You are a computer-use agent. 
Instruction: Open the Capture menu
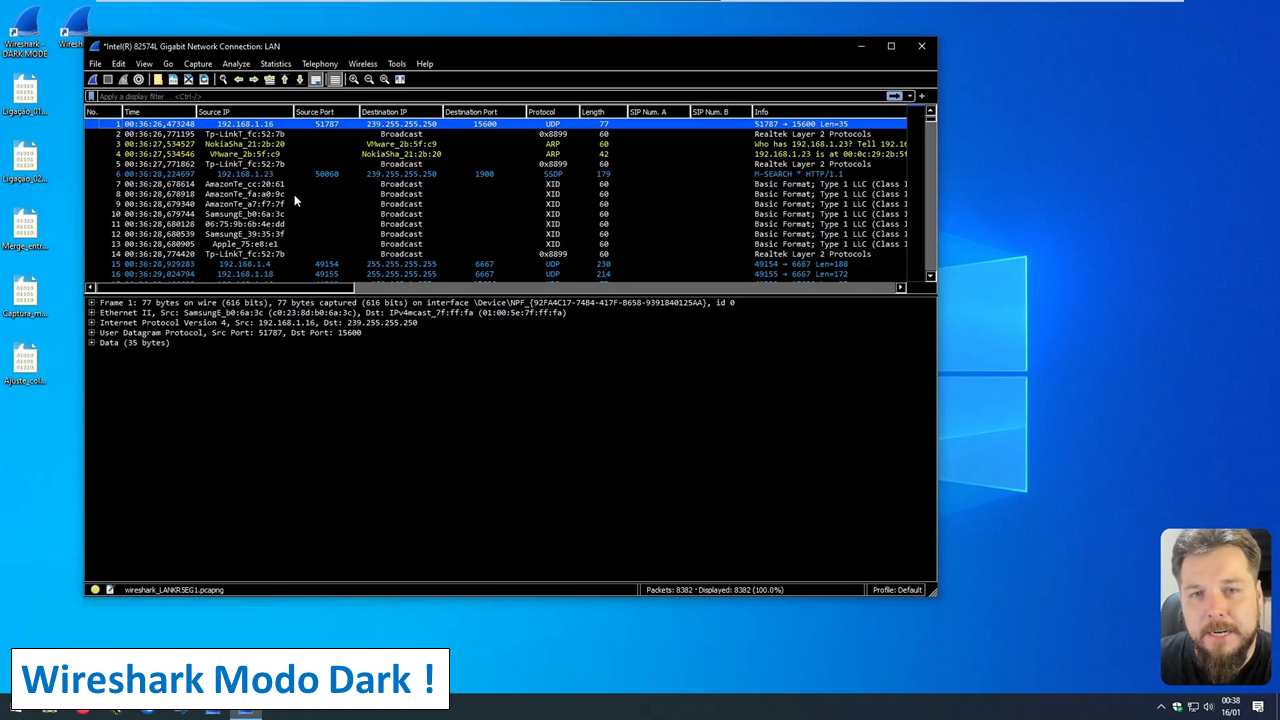(198, 64)
